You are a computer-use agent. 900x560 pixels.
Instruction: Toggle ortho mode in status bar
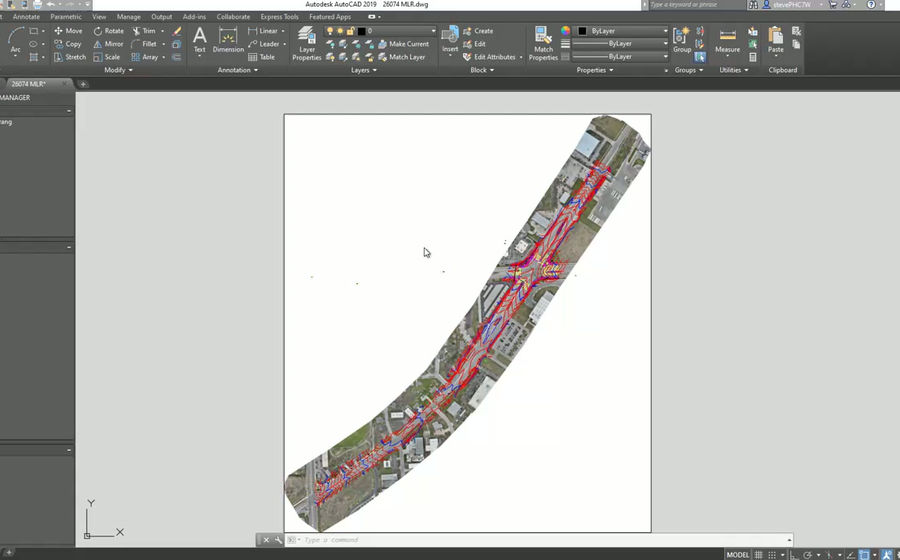coord(794,555)
